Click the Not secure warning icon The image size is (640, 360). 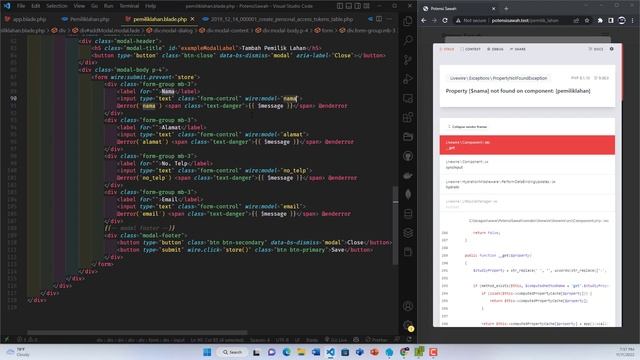point(458,20)
